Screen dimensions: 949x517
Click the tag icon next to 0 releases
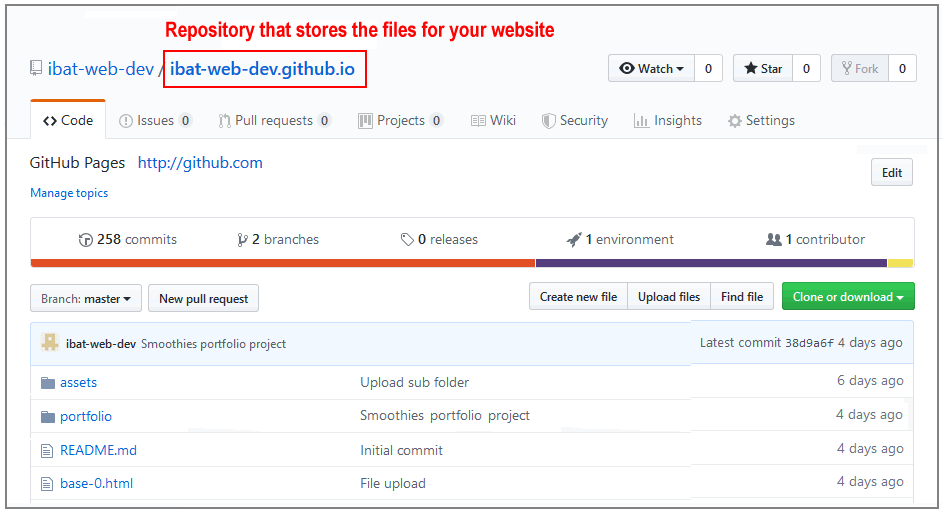(407, 240)
